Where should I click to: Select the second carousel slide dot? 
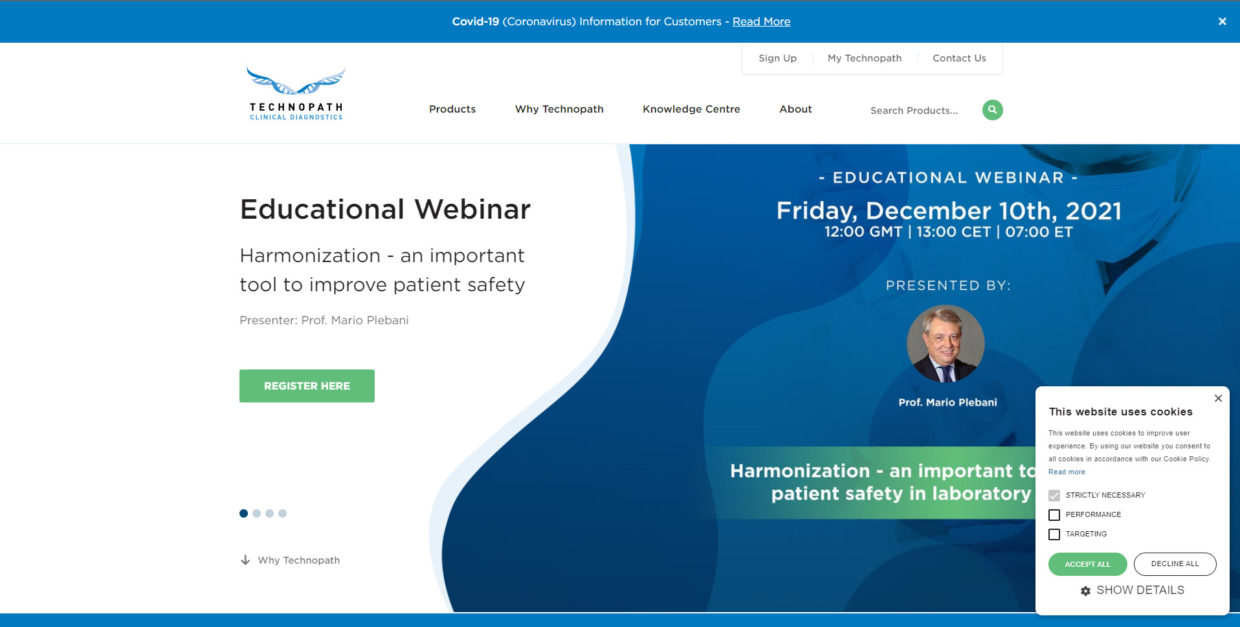257,513
